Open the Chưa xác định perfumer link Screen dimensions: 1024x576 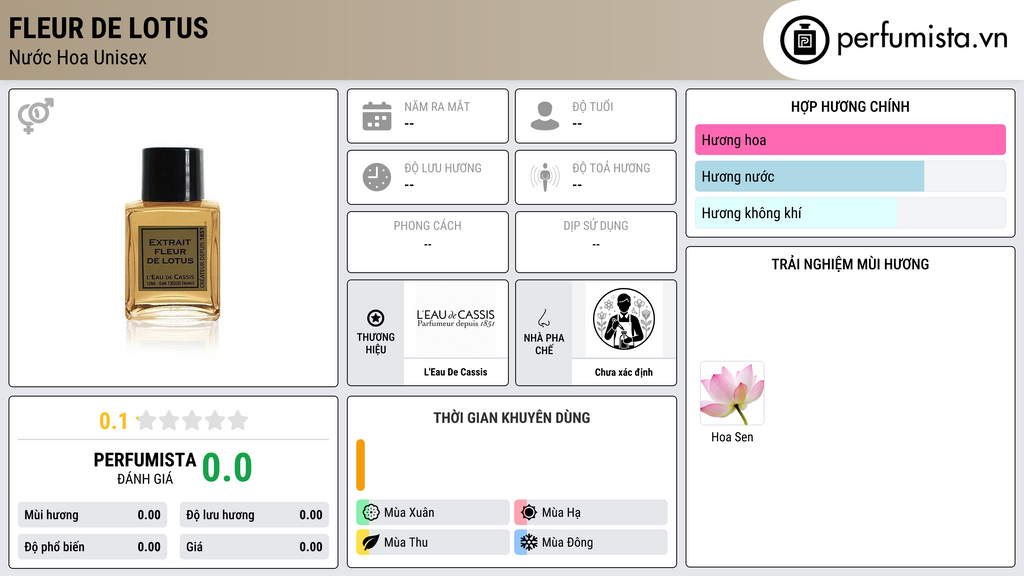(624, 372)
